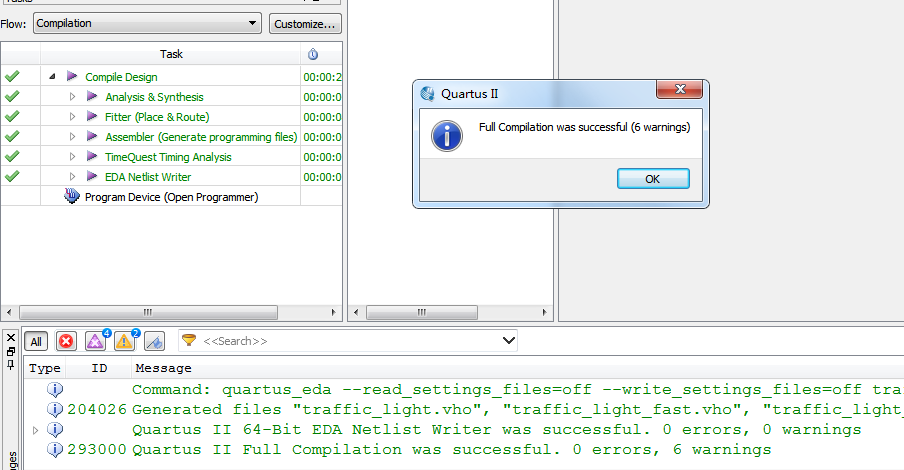
Task: Toggle the All messages filter
Action: [x=36, y=341]
